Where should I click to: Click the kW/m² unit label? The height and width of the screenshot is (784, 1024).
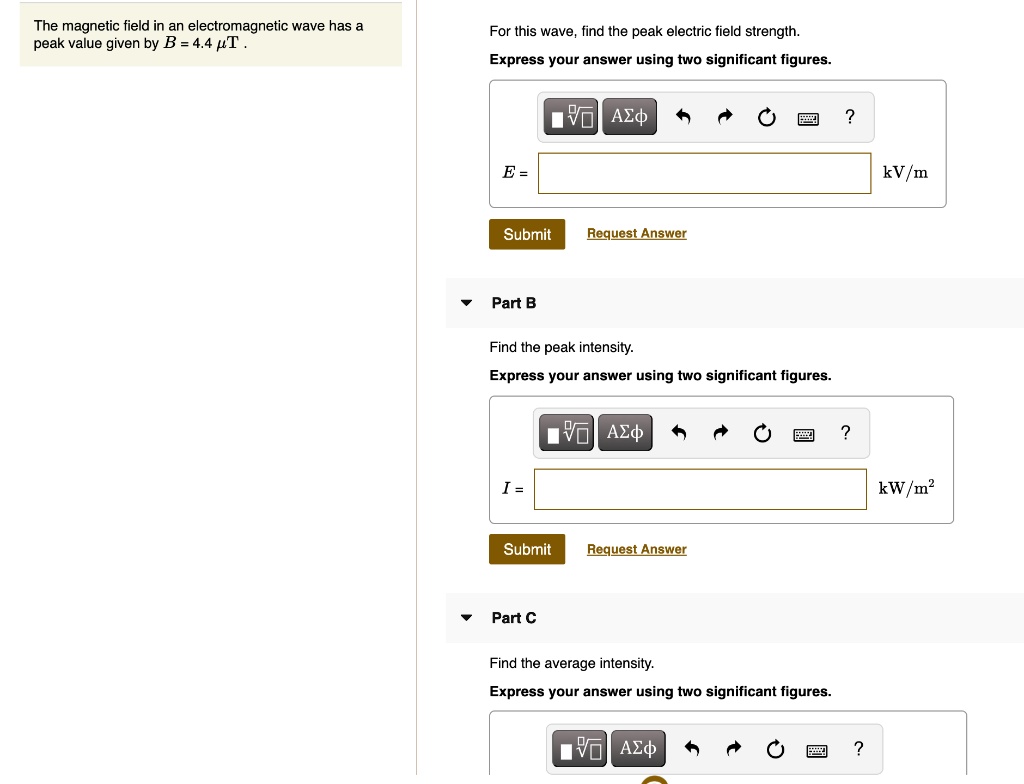tap(906, 488)
